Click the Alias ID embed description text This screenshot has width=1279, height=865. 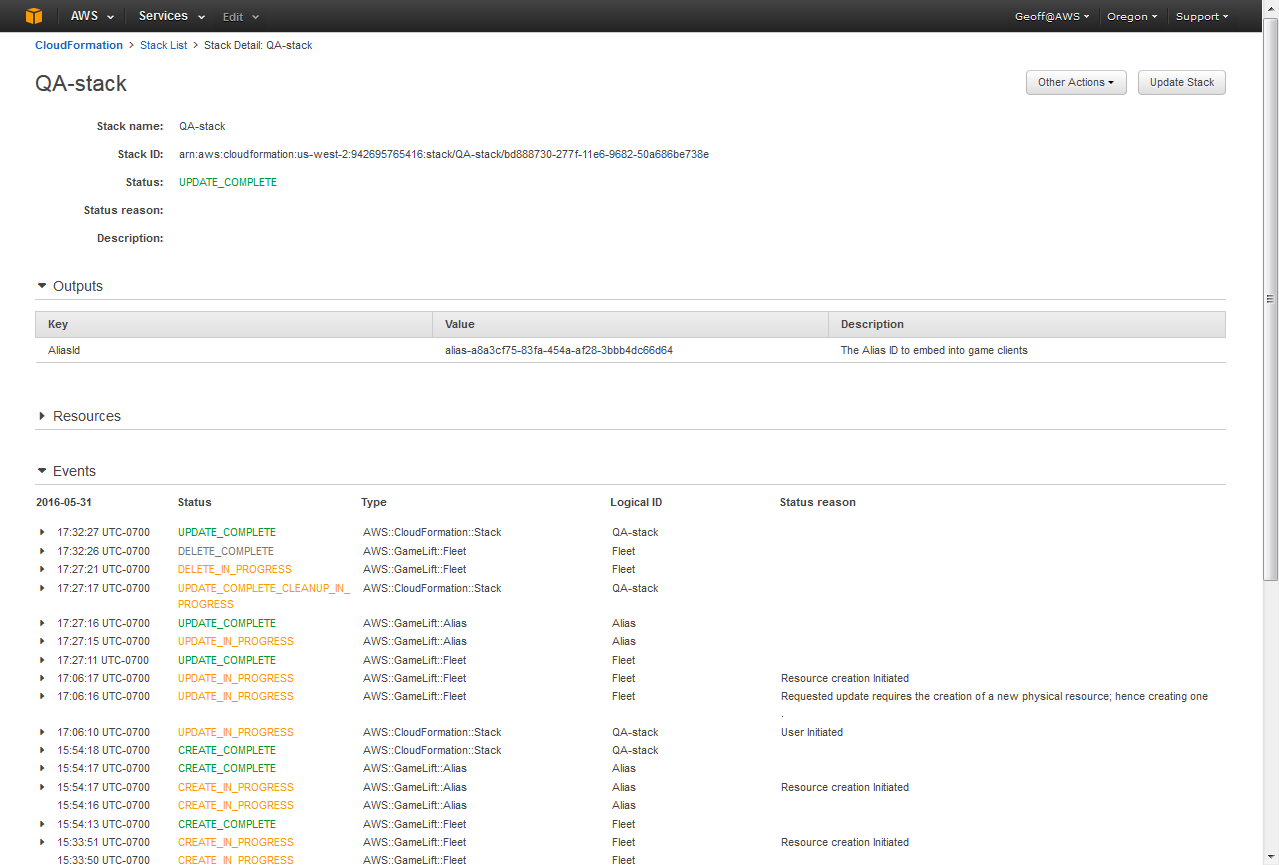click(934, 350)
